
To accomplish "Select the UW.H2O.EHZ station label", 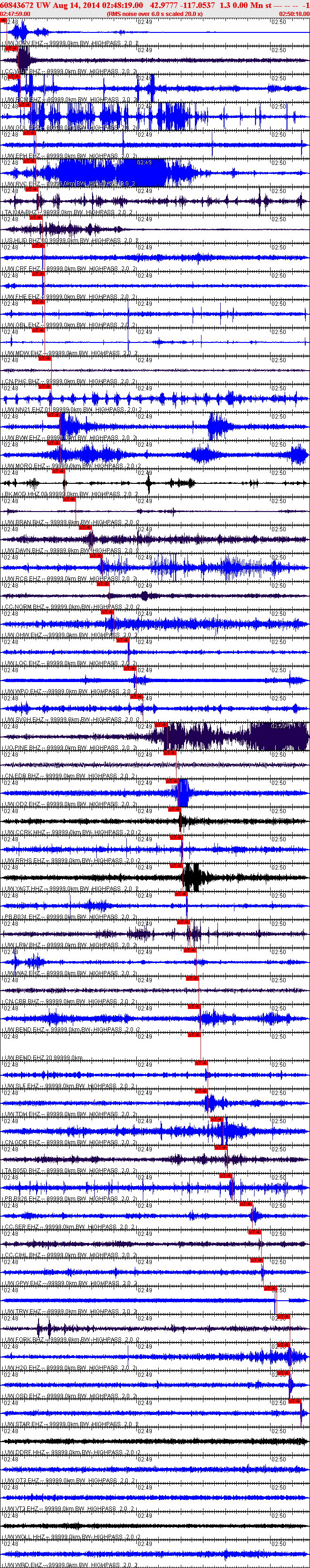I will pos(69,1368).
